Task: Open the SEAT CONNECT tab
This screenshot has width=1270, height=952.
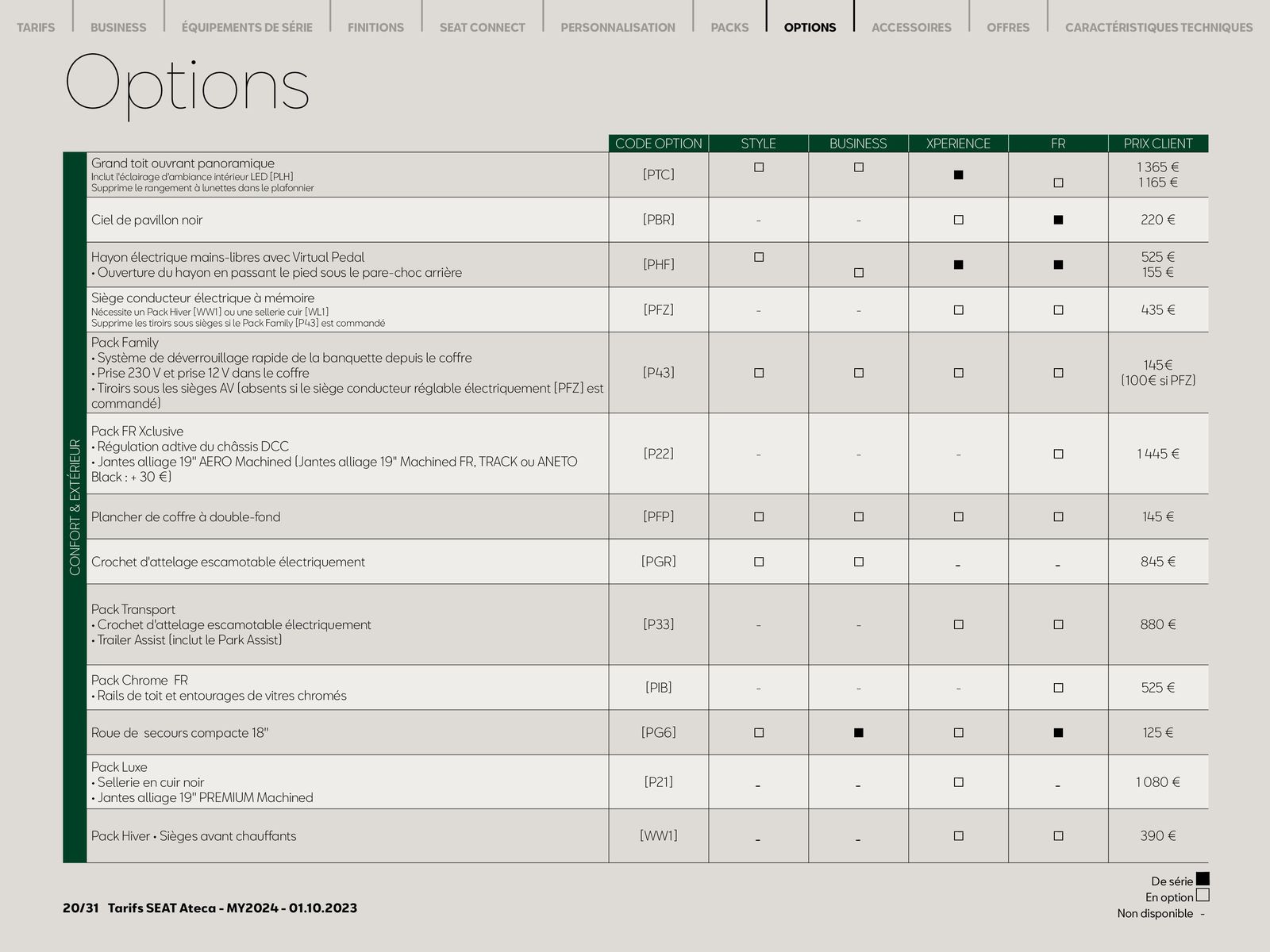Action: pos(483,27)
